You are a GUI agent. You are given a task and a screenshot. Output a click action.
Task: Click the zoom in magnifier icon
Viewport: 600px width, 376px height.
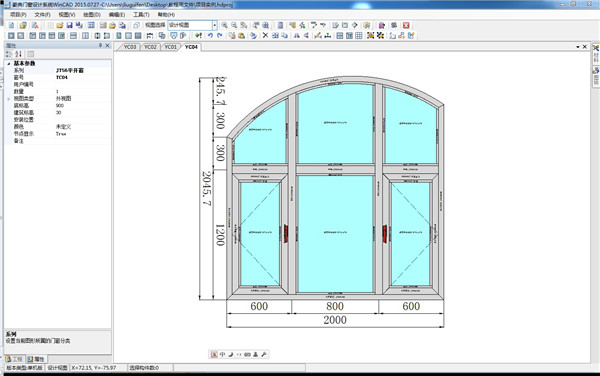tap(225, 25)
